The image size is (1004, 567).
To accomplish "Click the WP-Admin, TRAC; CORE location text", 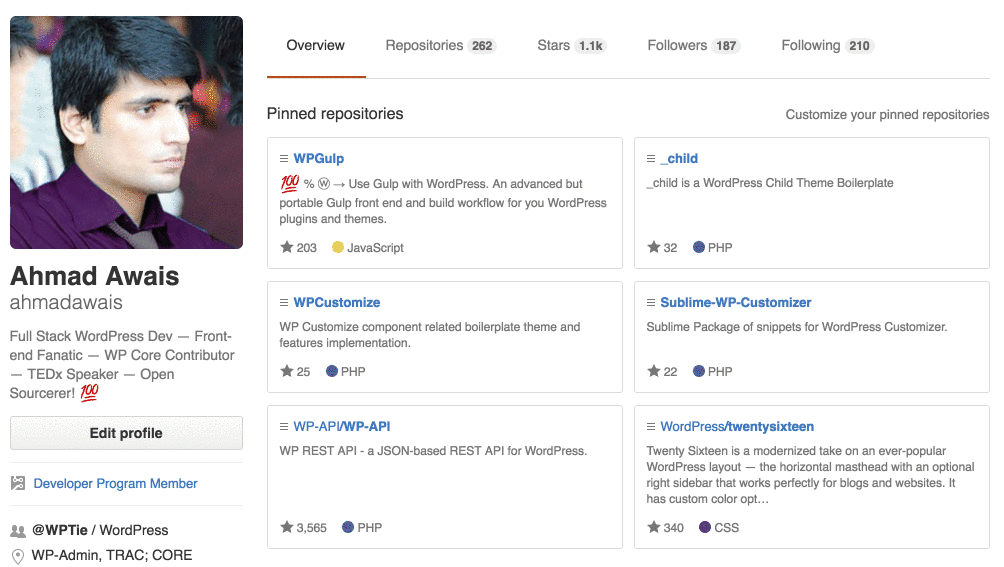I will click(112, 555).
